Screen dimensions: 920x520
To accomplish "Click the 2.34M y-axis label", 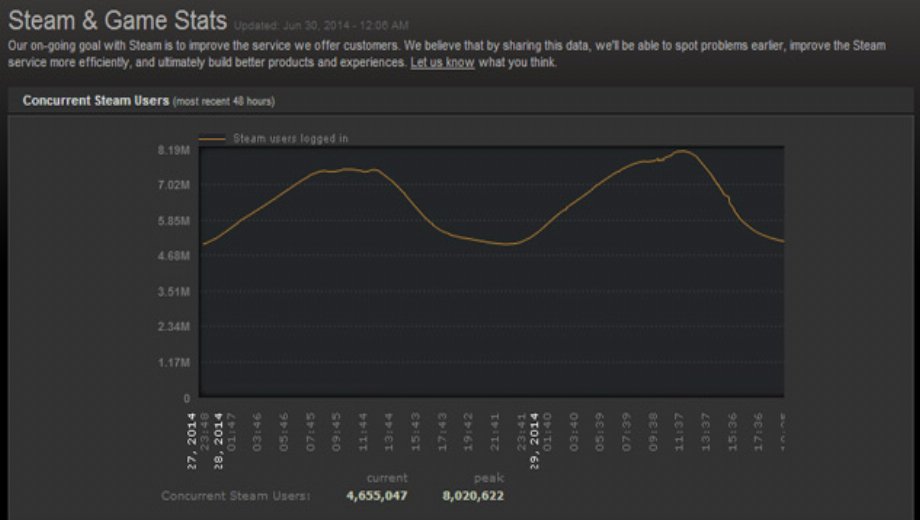I will click(174, 326).
